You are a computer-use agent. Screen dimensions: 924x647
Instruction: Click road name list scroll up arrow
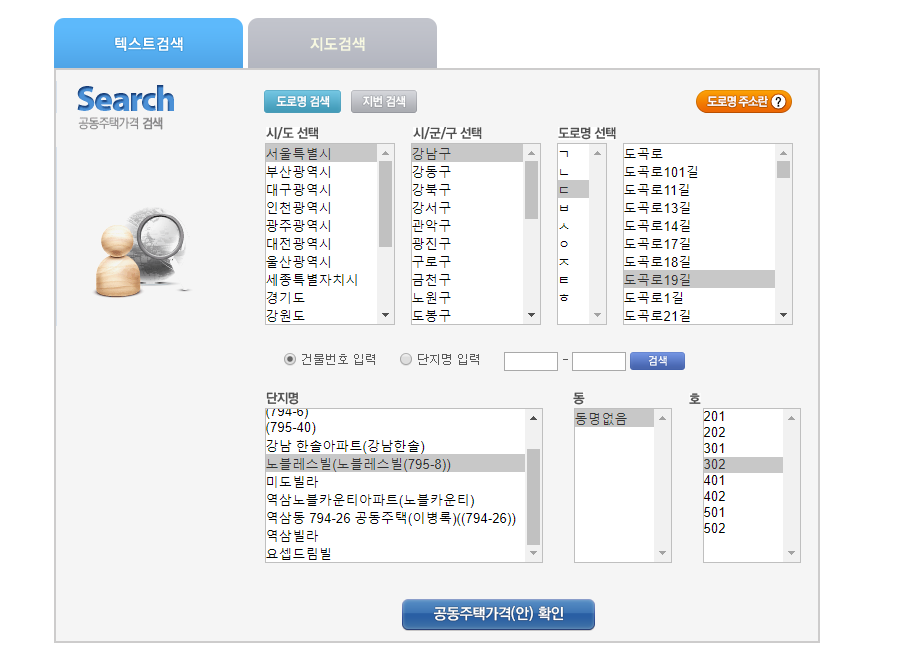783,153
